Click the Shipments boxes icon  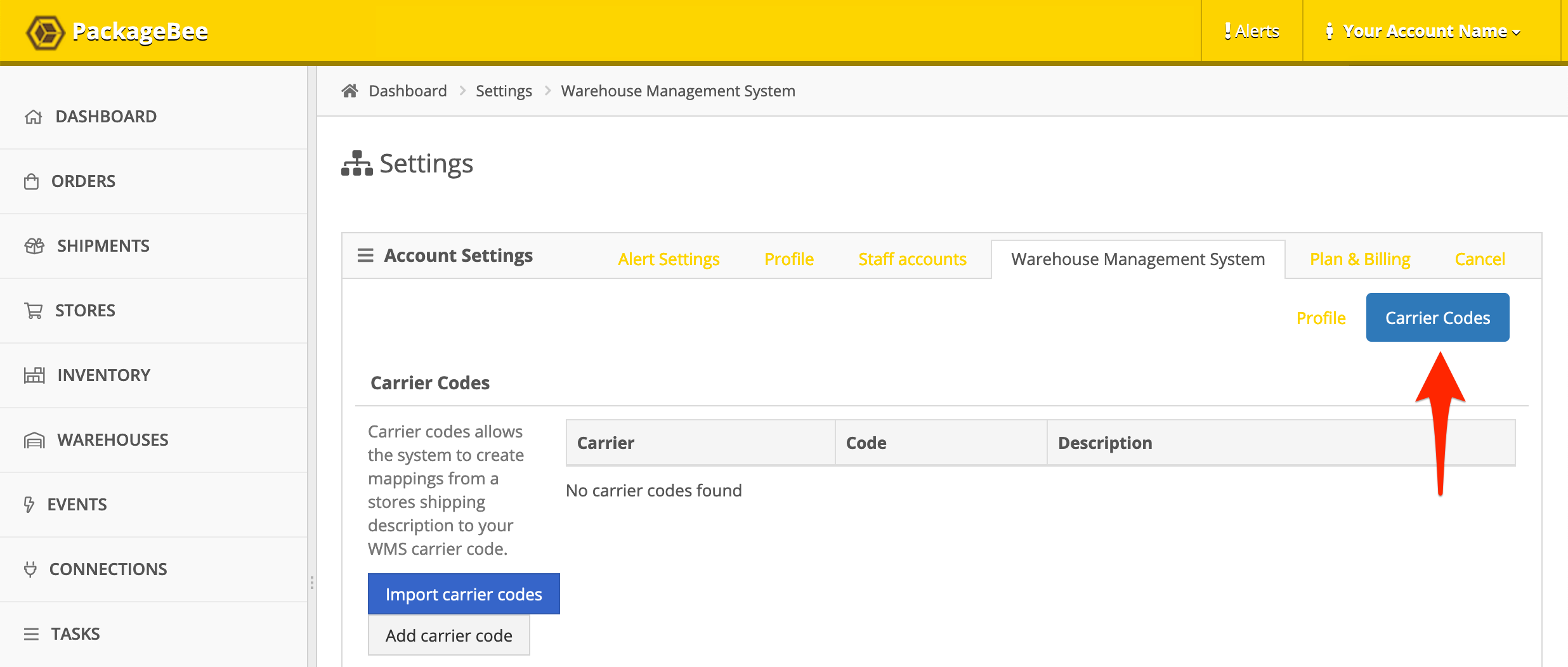coord(34,246)
